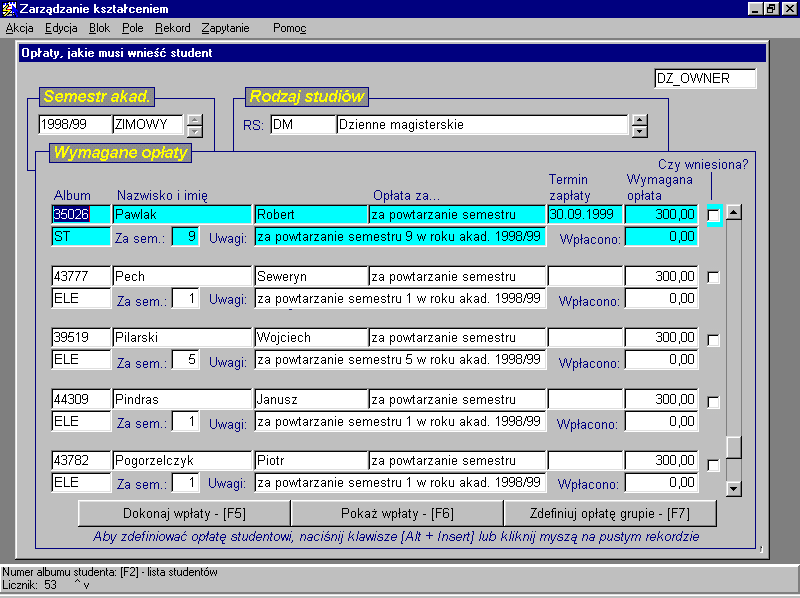The image size is (800, 598).
Task: Click required fee 300,00 for Pindras
Action: [x=661, y=399]
